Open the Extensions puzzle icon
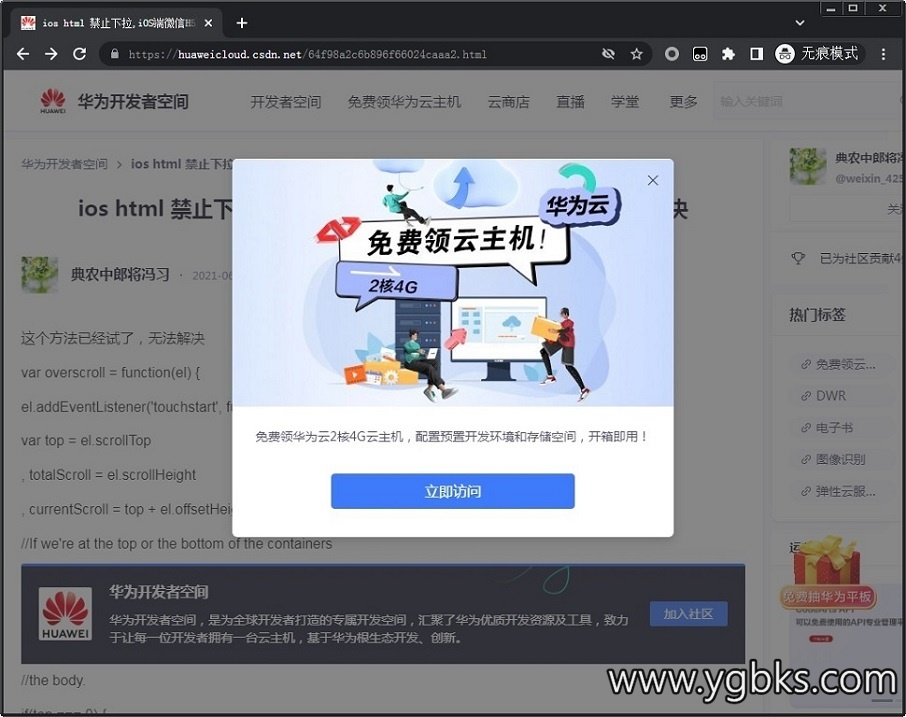 click(x=728, y=54)
